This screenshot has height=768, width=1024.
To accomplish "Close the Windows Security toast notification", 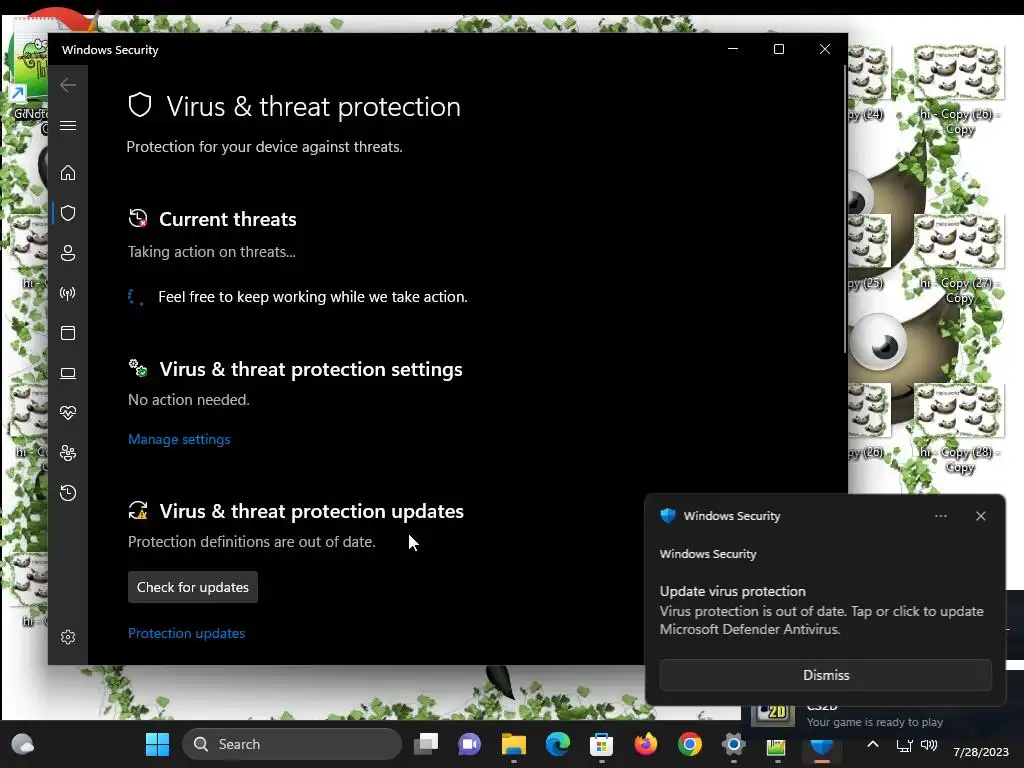I will [980, 516].
